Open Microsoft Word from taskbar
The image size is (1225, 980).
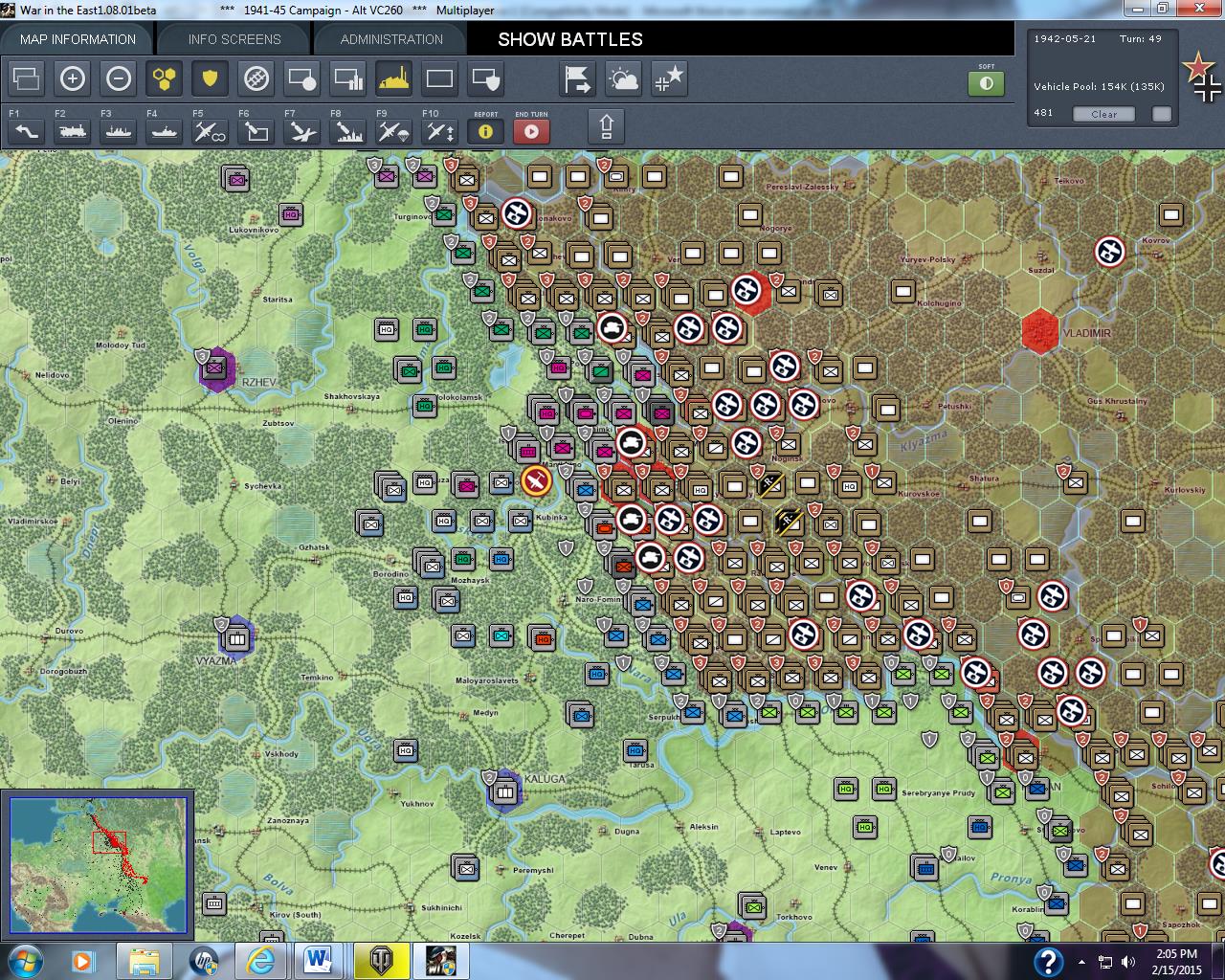tap(319, 961)
